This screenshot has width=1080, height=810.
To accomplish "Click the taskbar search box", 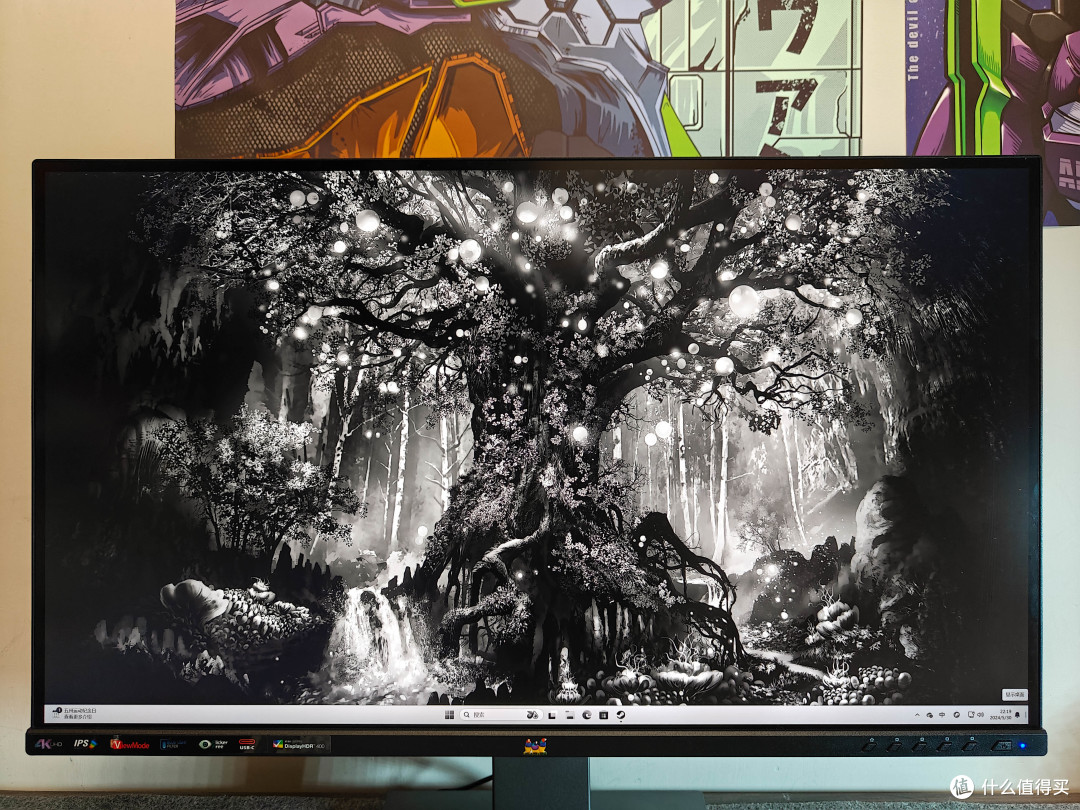I will pos(501,715).
